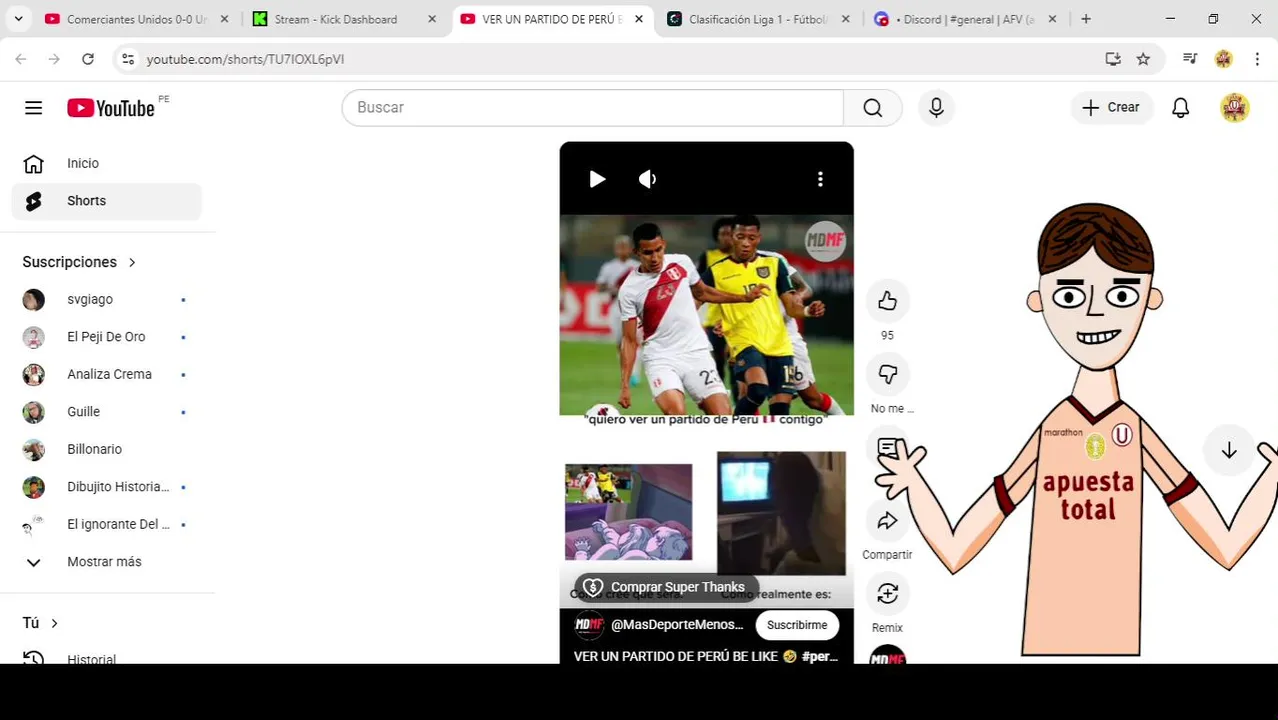This screenshot has height=720, width=1278.
Task: Close the Comerciantes Unidos tab
Action: 224,19
